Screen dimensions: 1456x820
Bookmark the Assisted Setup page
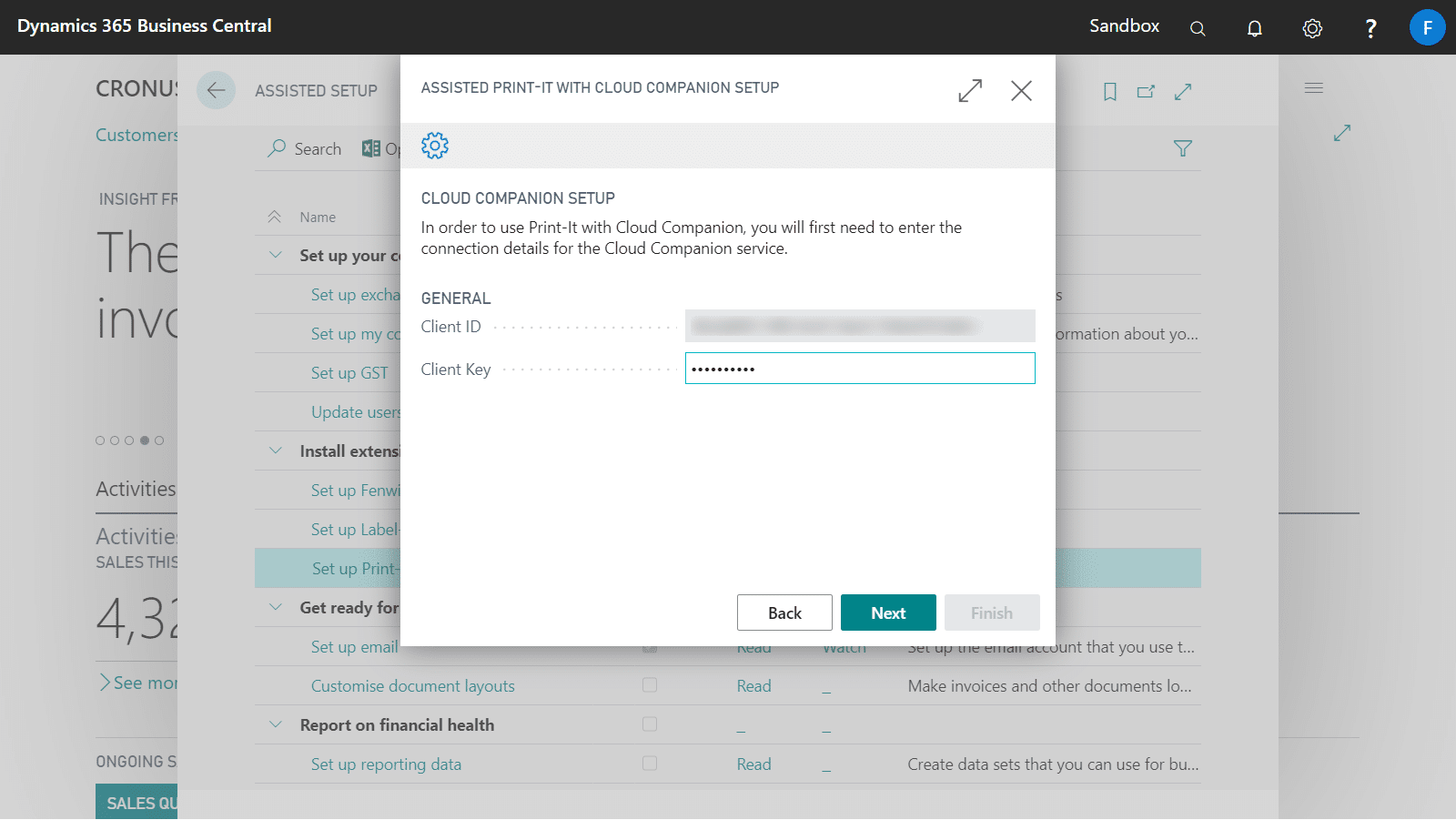tap(1109, 91)
